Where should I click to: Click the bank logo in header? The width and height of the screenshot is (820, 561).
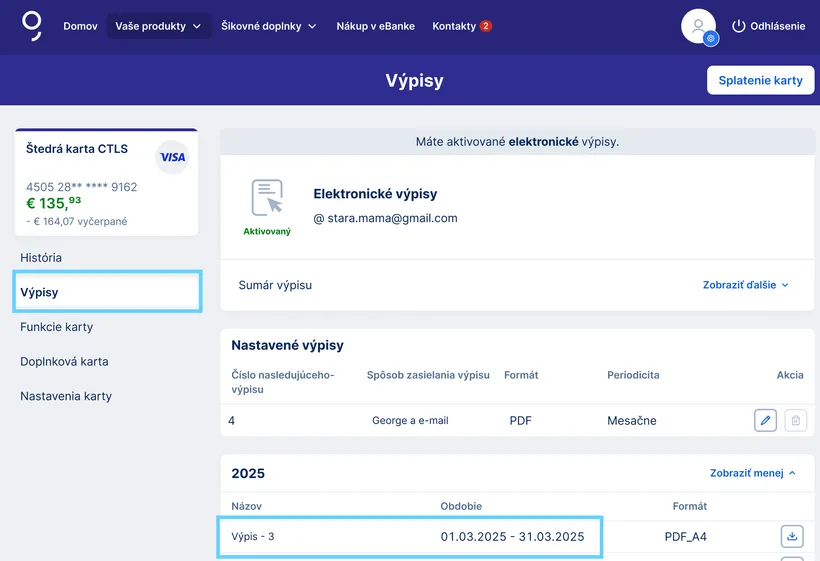click(x=31, y=26)
